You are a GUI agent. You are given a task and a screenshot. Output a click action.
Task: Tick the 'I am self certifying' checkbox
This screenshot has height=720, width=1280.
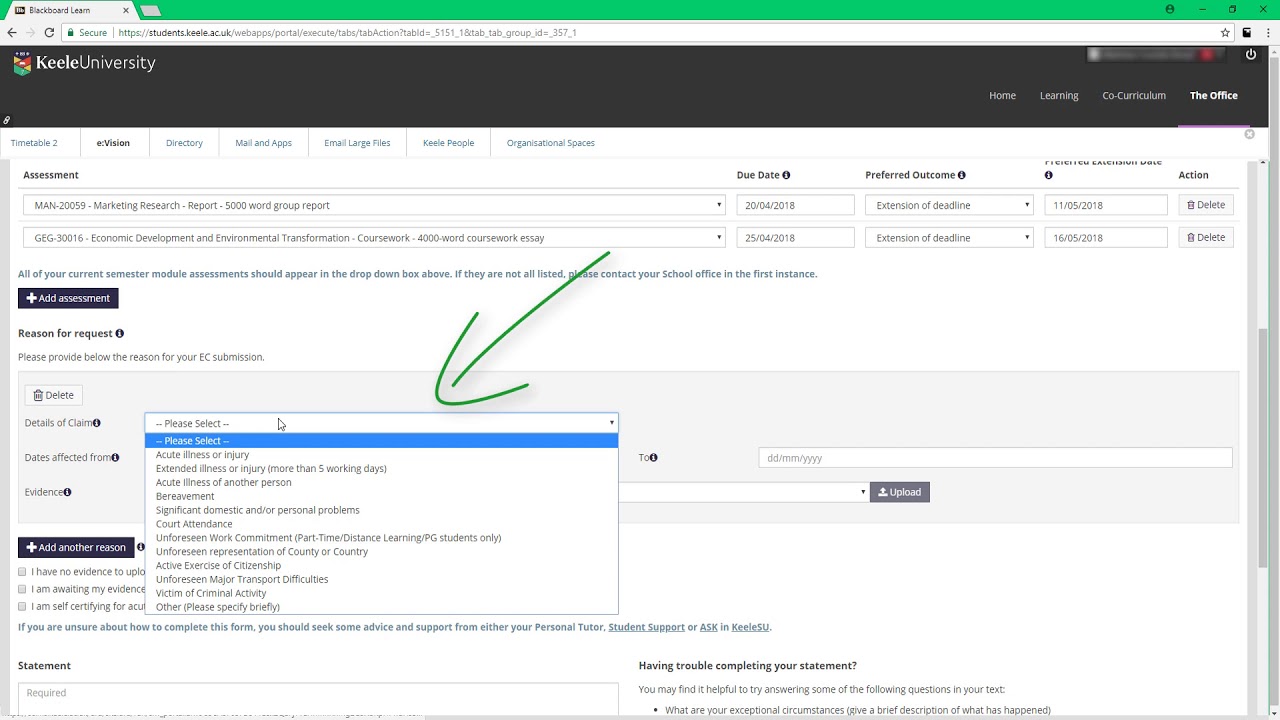tap(22, 606)
